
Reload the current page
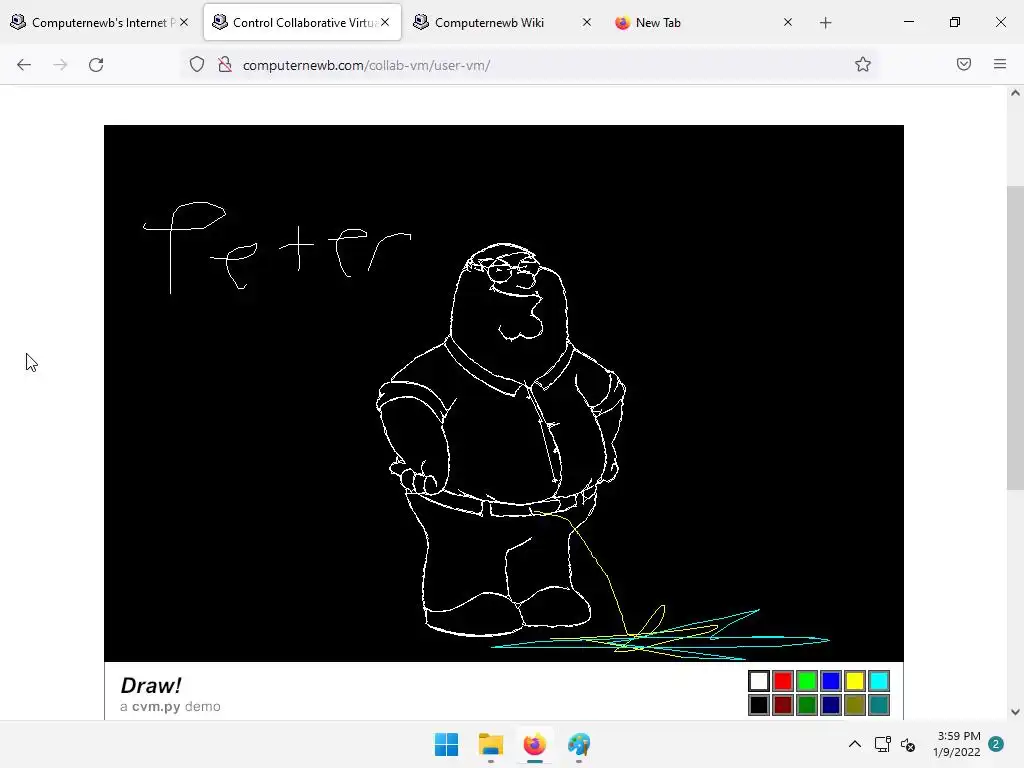coord(96,65)
